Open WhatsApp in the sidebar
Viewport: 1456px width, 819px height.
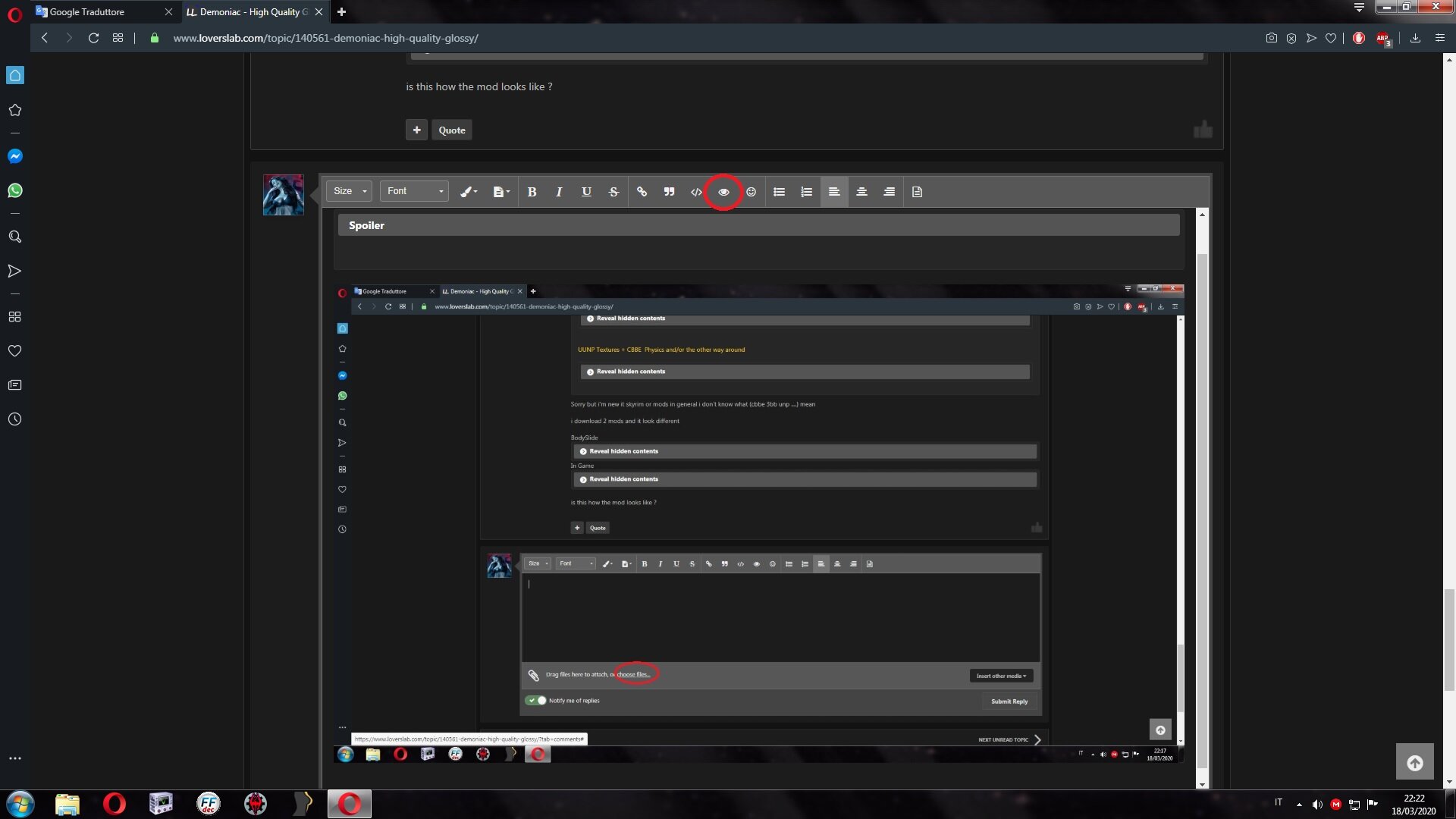(15, 190)
